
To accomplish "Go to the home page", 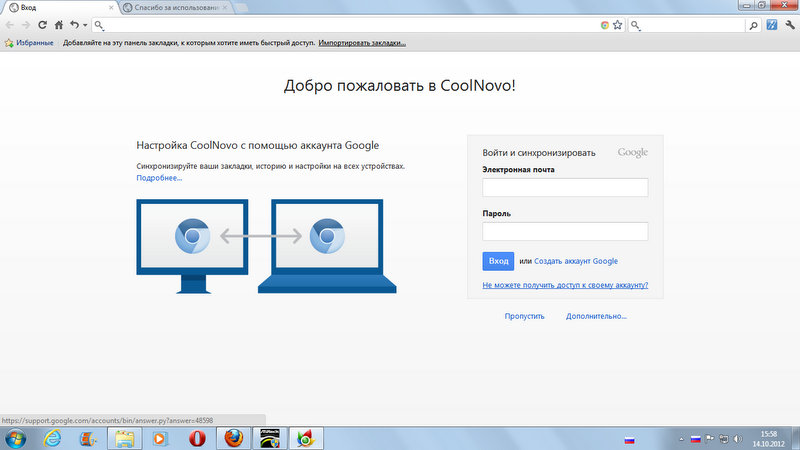I will (x=59, y=25).
